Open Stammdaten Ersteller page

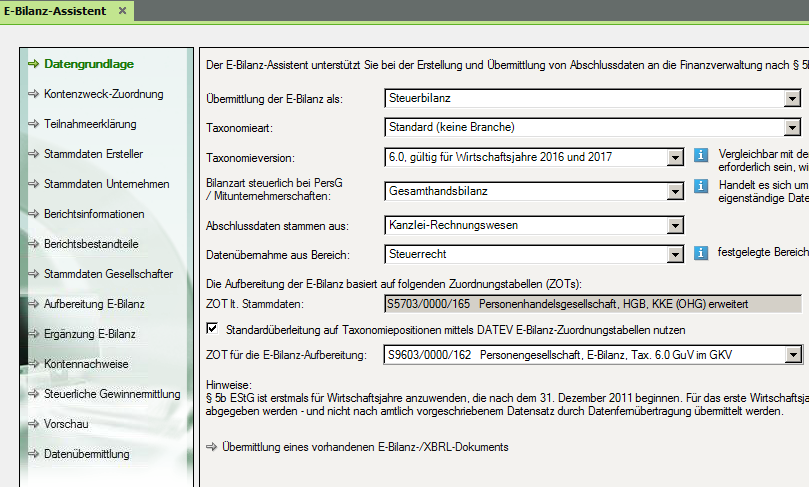pos(93,154)
